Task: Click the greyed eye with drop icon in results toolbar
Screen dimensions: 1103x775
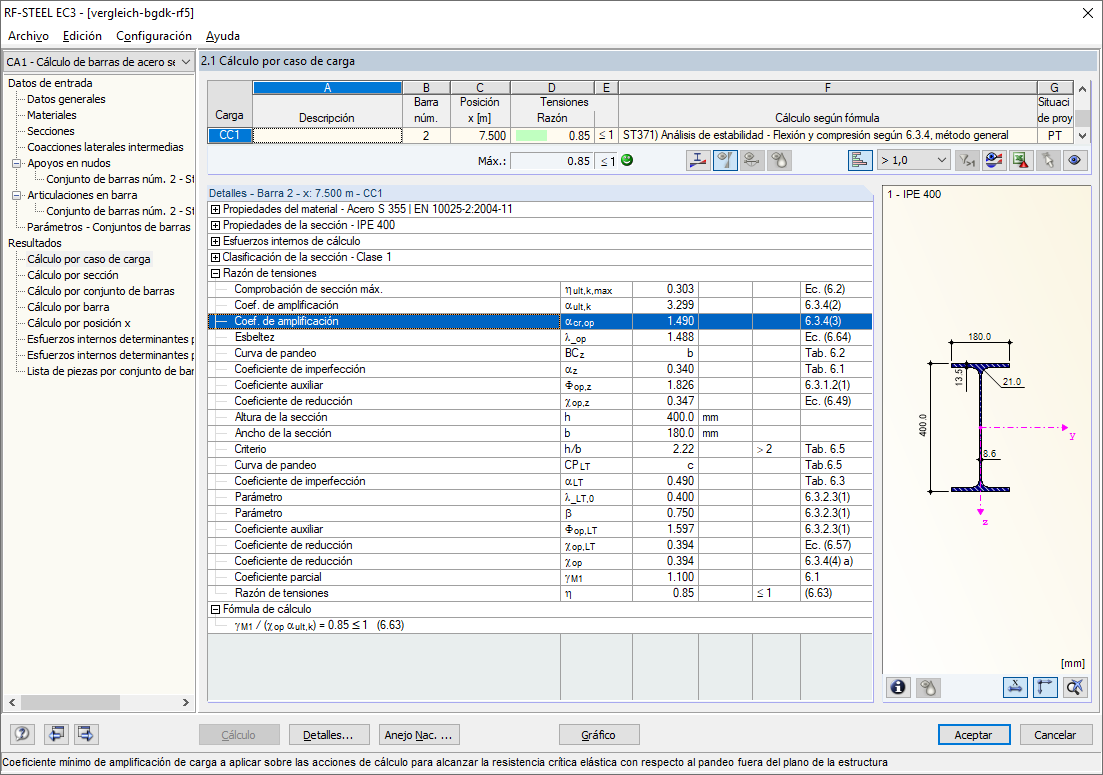Action: [779, 161]
